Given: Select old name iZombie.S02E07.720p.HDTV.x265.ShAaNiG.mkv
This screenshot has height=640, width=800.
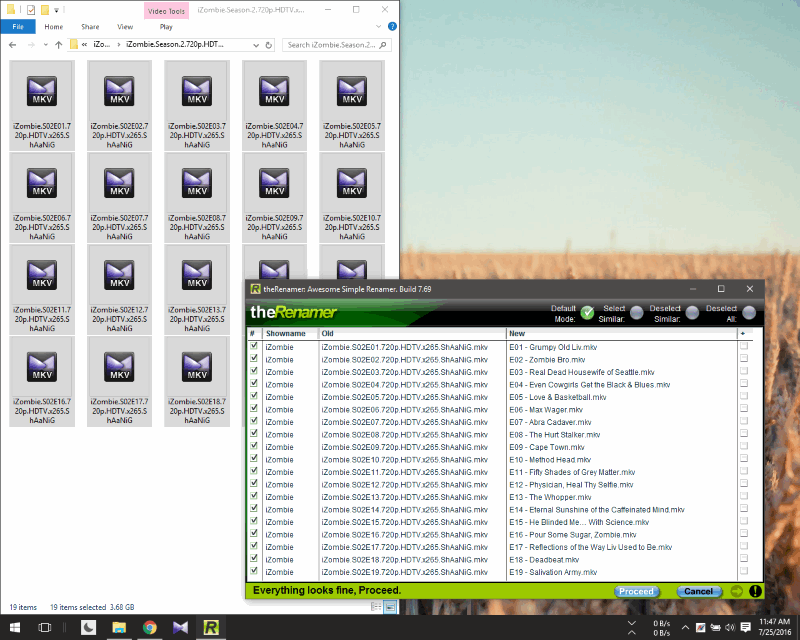Looking at the screenshot, I should point(405,422).
